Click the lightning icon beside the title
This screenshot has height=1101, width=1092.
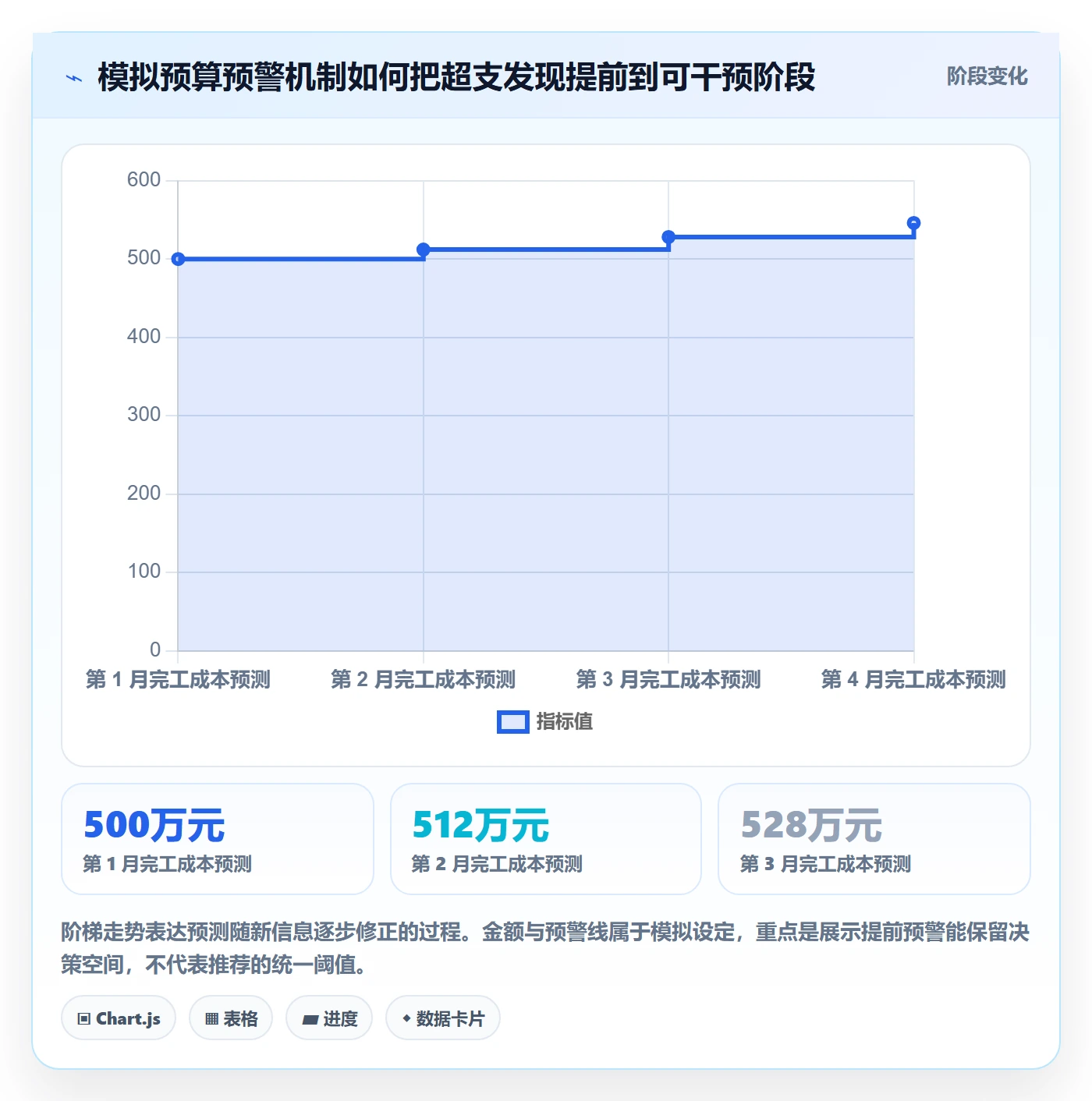tap(74, 78)
